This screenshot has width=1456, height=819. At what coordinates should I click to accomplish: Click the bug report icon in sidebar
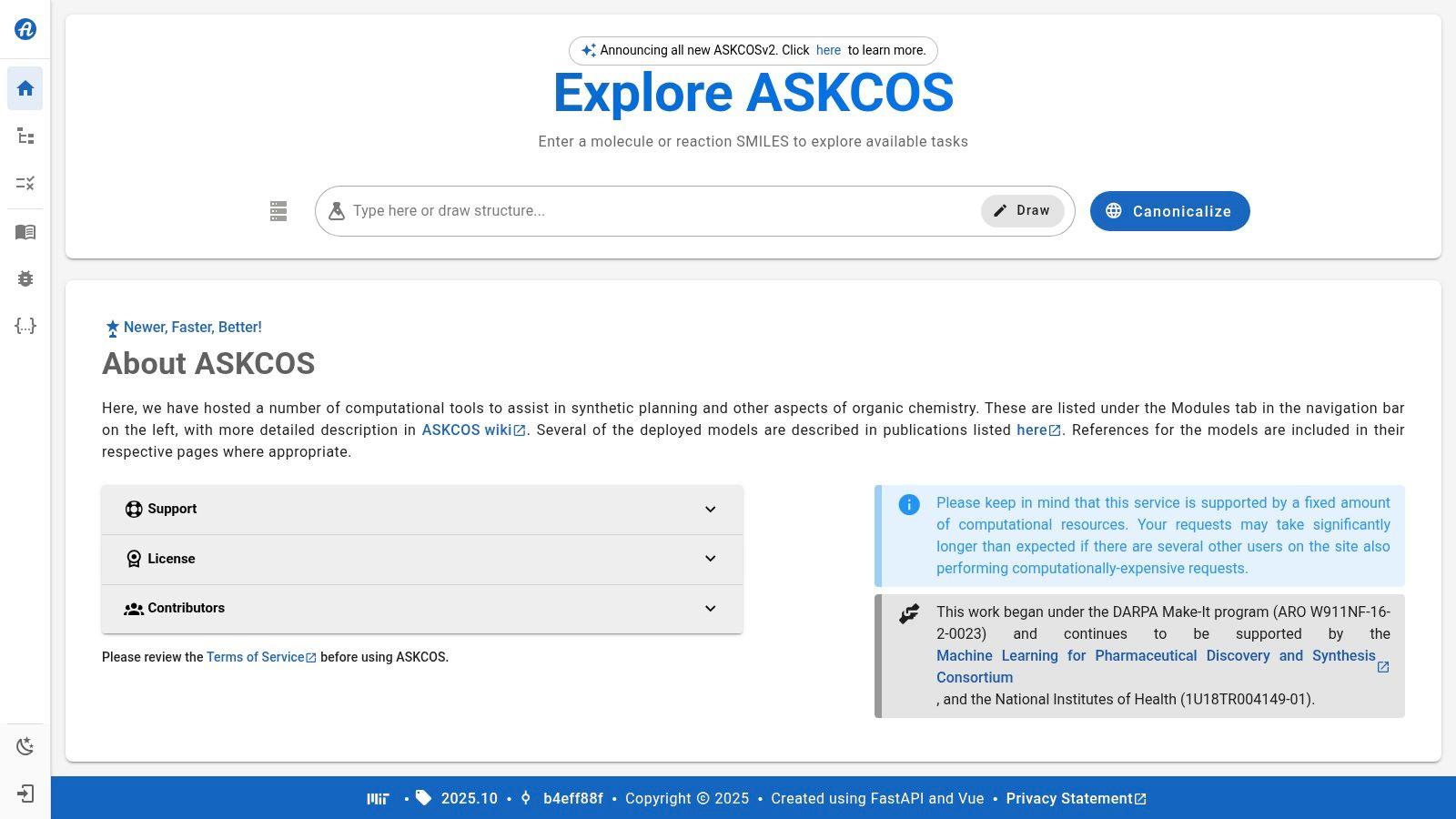point(25,279)
